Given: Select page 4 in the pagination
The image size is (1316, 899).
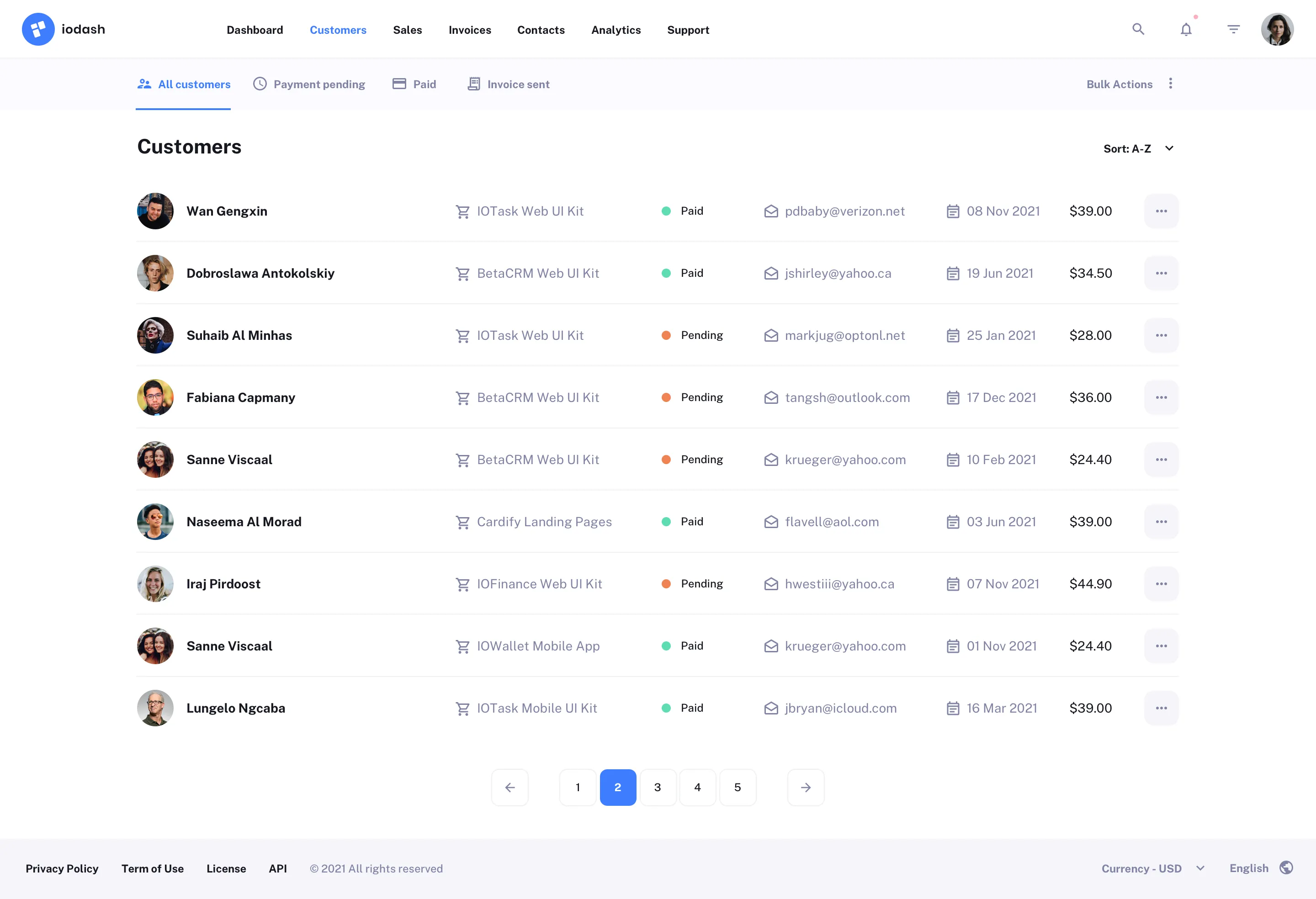Looking at the screenshot, I should point(698,787).
